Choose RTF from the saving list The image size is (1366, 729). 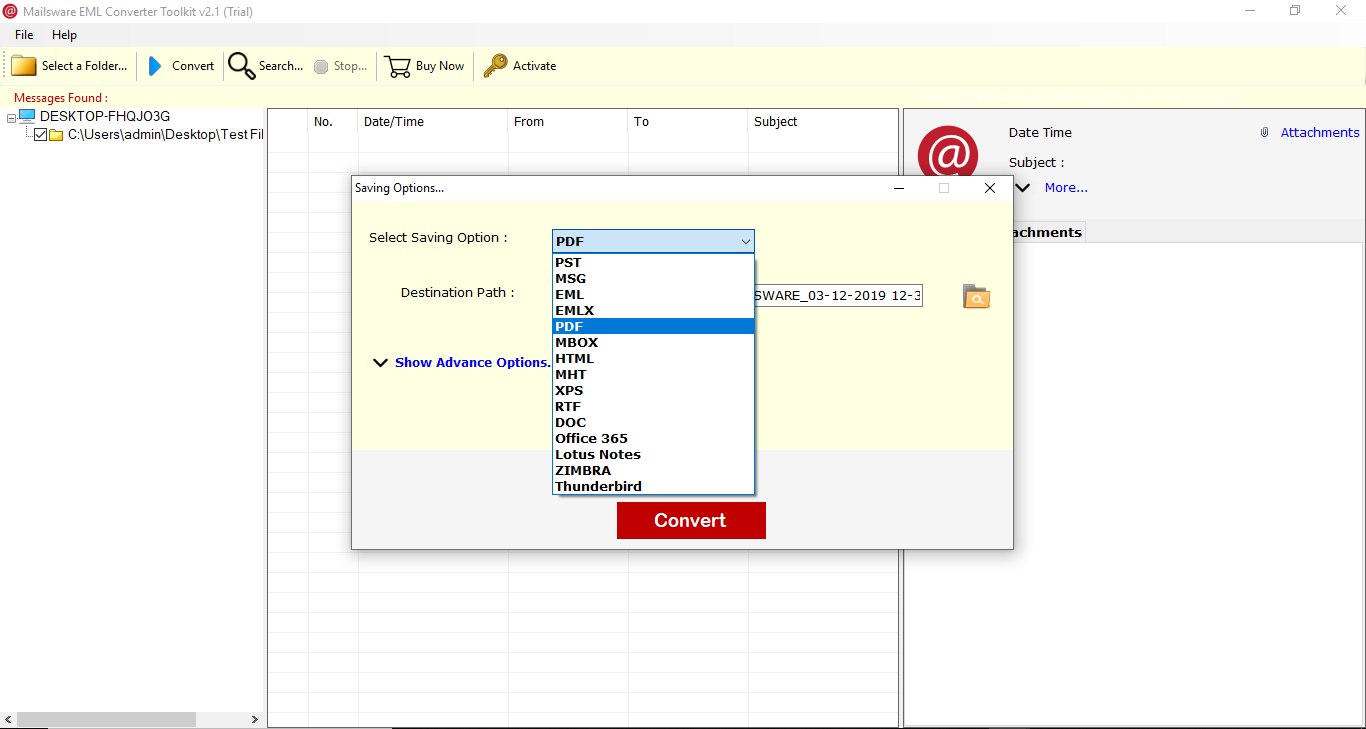(x=653, y=407)
